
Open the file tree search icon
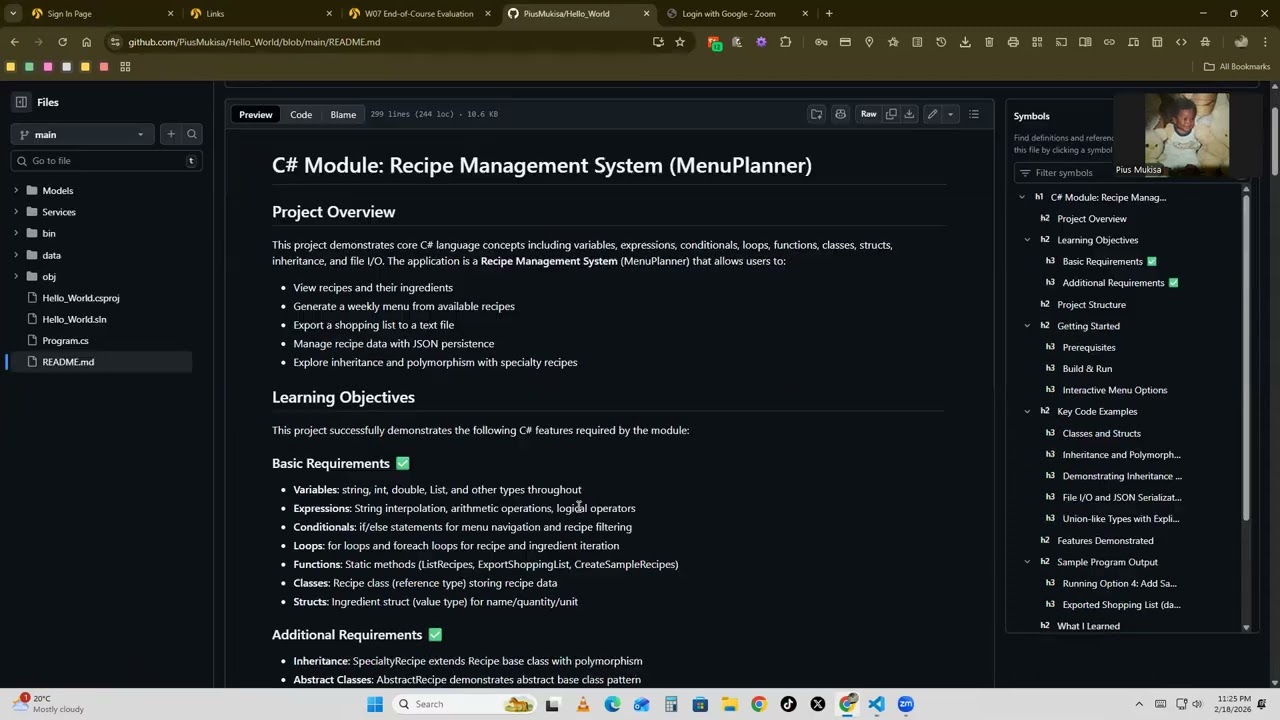tap(192, 134)
